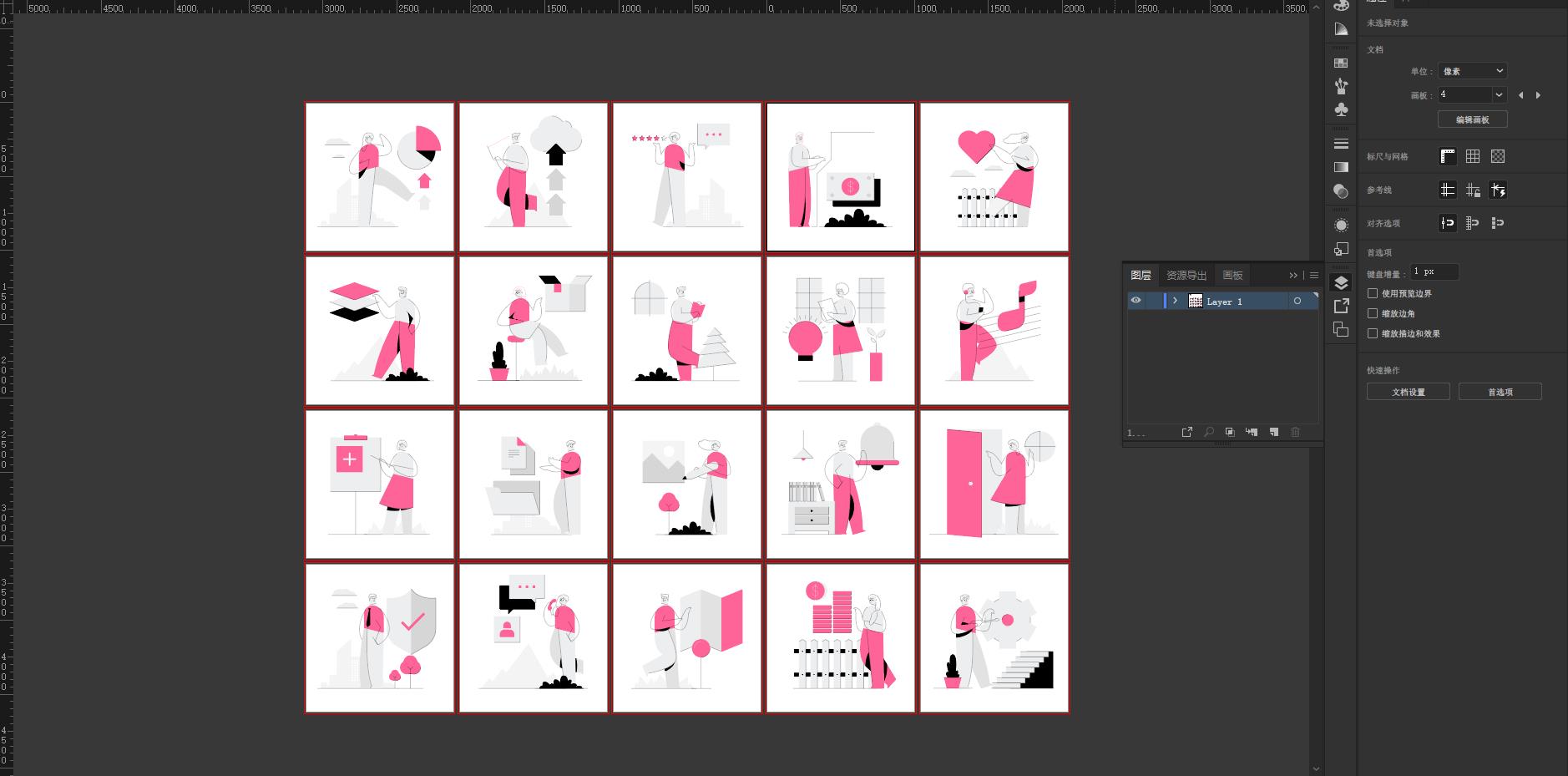
Task: Open the Artboards panel dock icon
Action: click(1341, 329)
